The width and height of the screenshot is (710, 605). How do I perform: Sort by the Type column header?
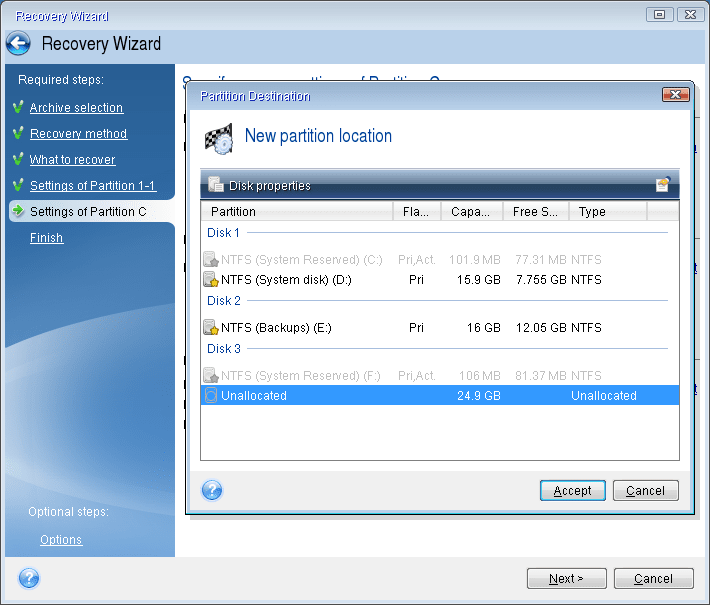(607, 212)
